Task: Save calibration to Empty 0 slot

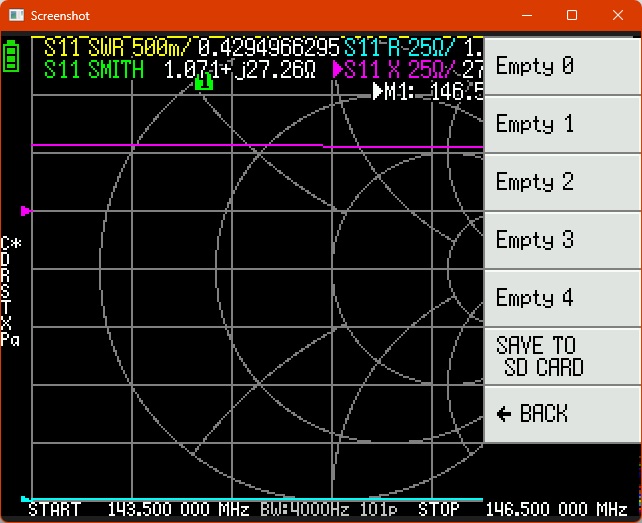Action: coord(562,67)
